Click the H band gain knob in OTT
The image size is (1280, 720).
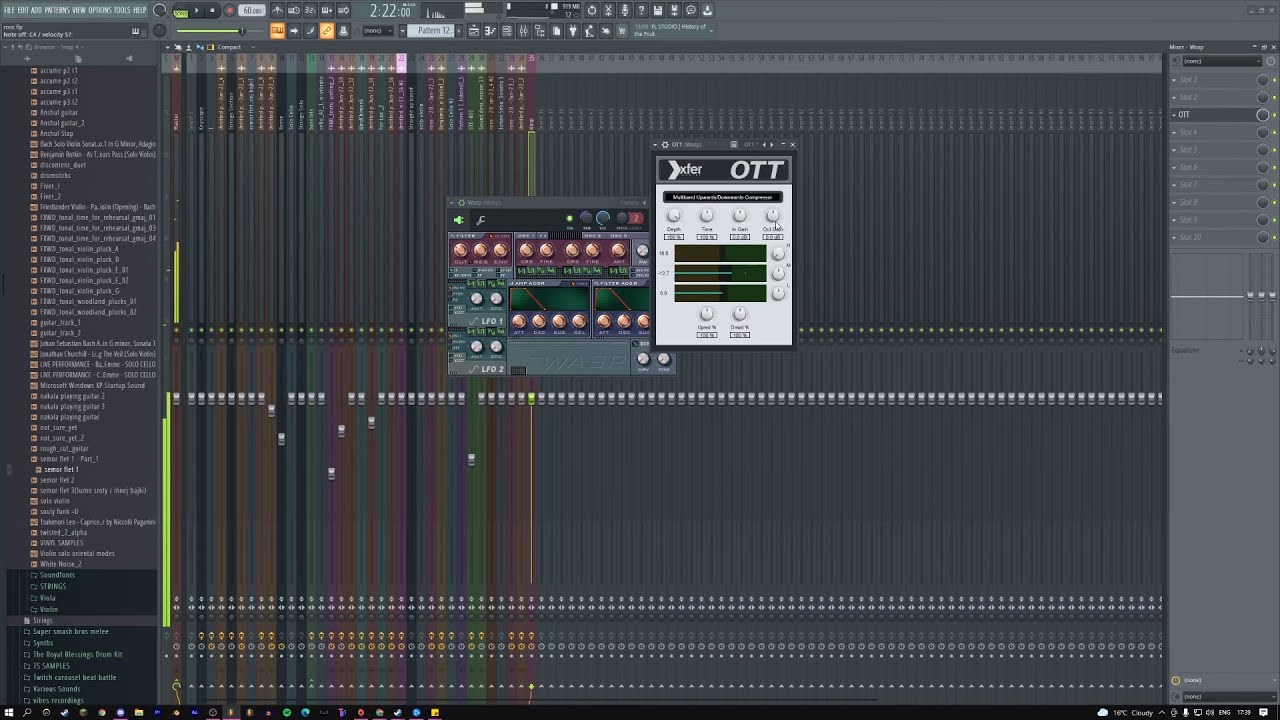tap(778, 254)
